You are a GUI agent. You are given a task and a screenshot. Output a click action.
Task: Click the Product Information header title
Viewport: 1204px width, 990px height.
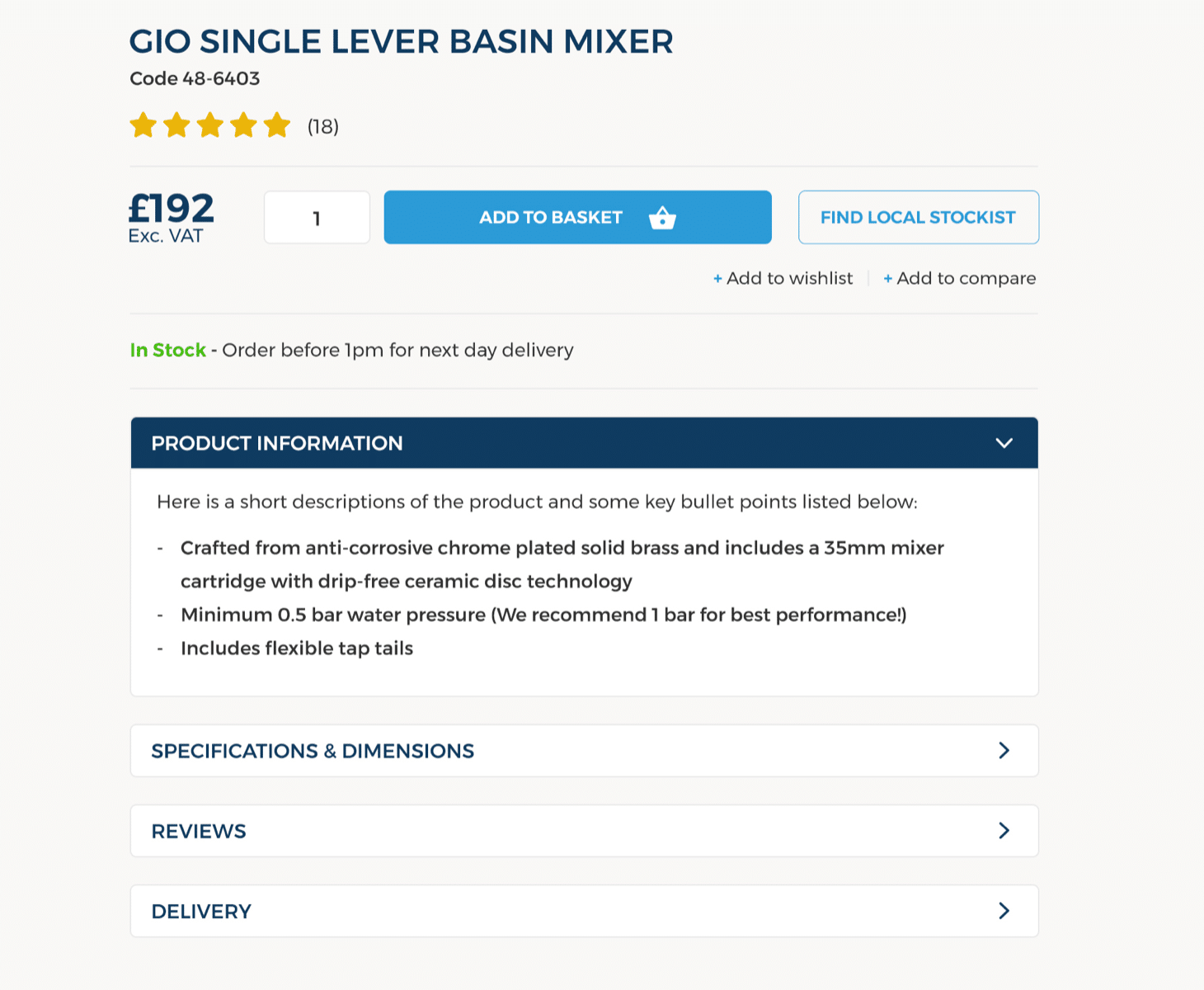(277, 443)
